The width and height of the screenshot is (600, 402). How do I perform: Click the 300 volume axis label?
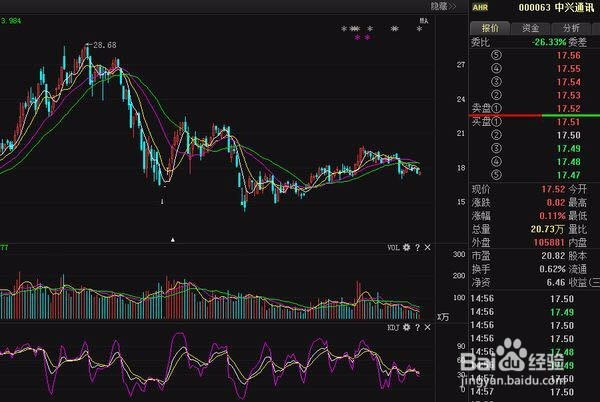459,254
